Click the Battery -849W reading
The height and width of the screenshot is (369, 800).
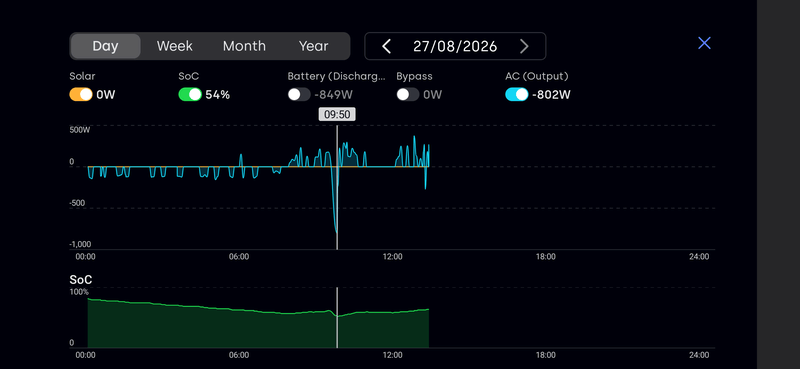coord(333,95)
